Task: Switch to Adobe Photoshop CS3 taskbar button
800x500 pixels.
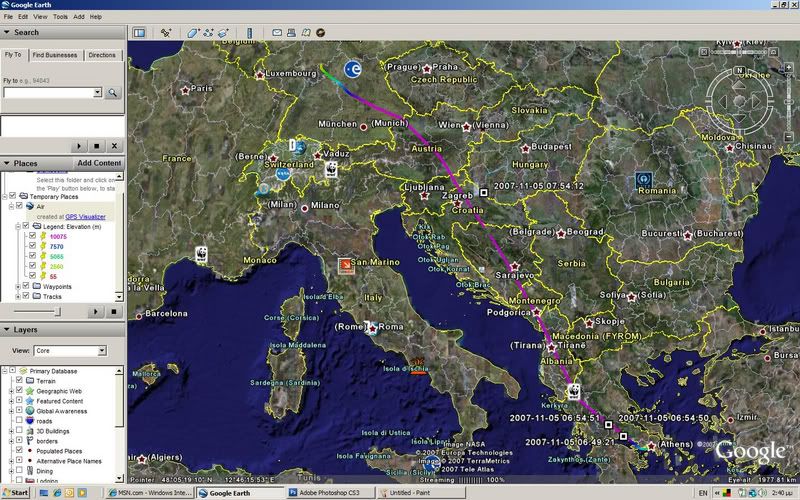Action: 330,493
